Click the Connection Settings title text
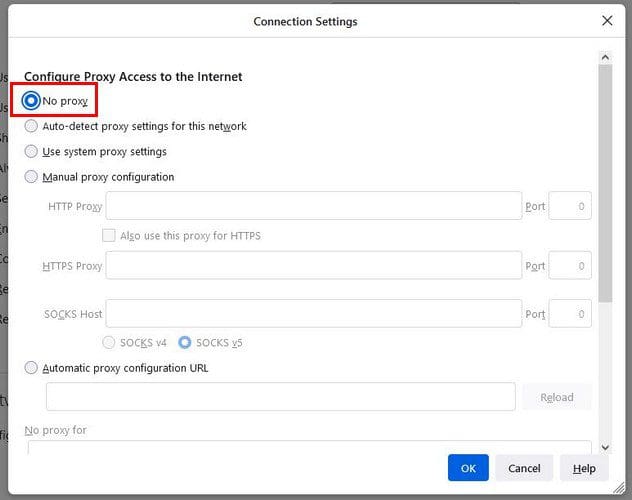This screenshot has width=632, height=500. click(x=305, y=21)
